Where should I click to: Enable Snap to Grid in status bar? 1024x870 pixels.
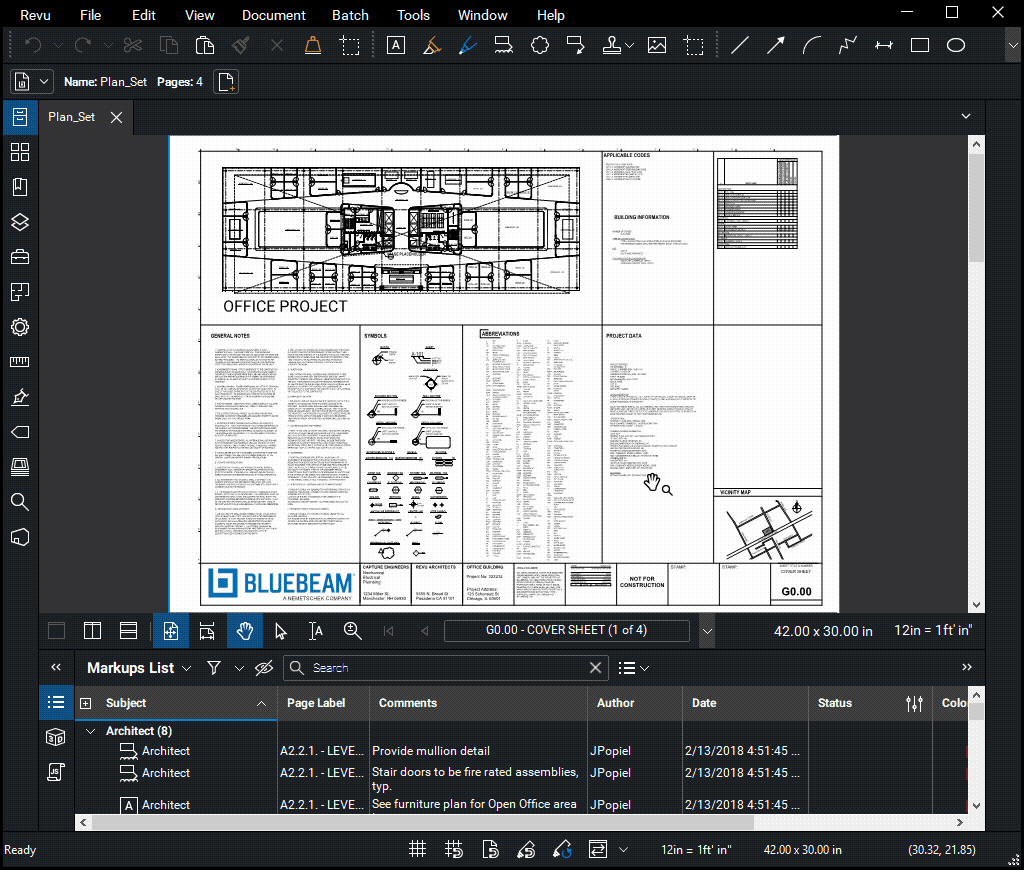coord(453,848)
